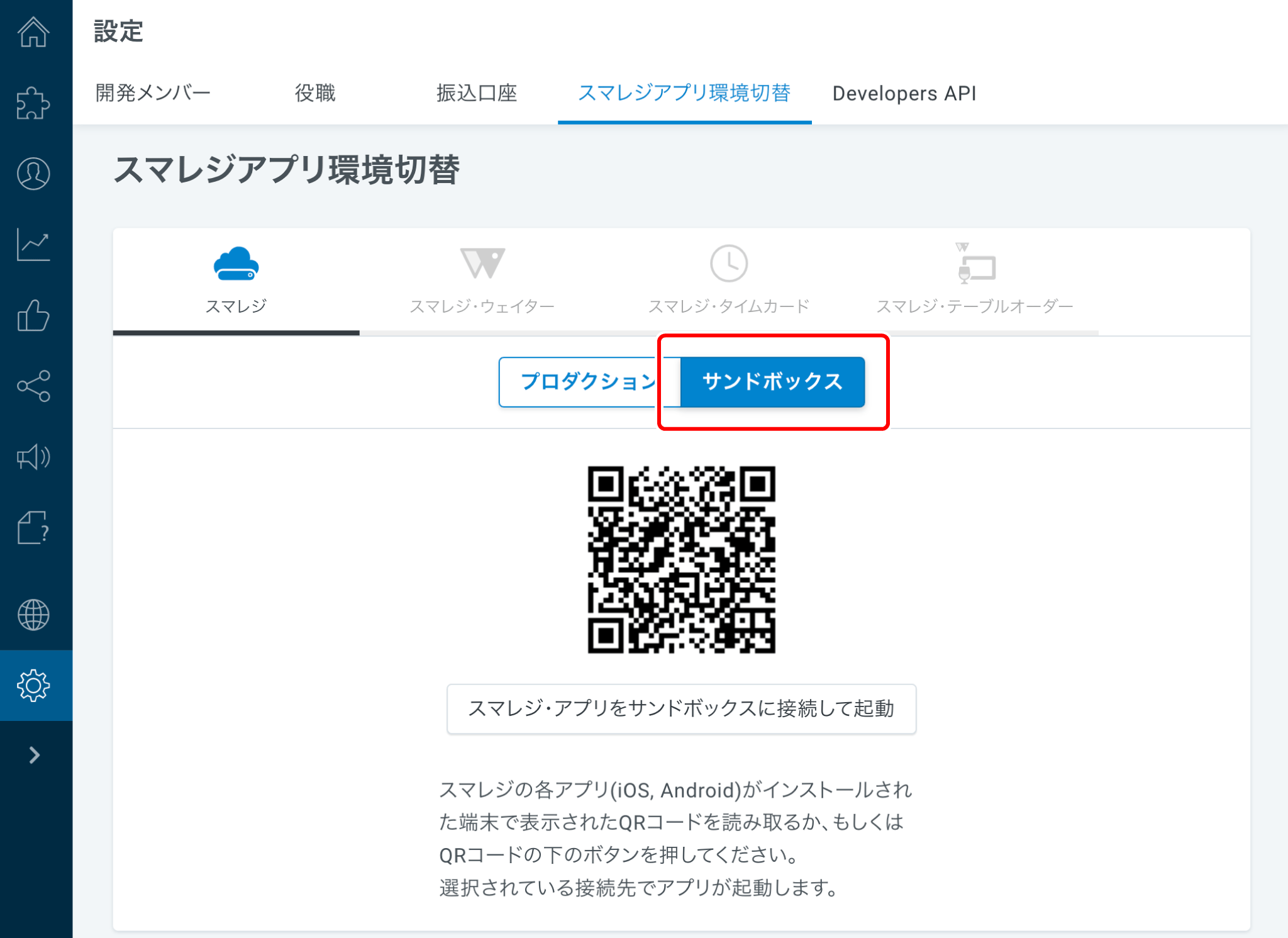Select the スマレジアプリ環境切替 tab
Image resolution: width=1288 pixels, height=938 pixels.
tap(684, 93)
